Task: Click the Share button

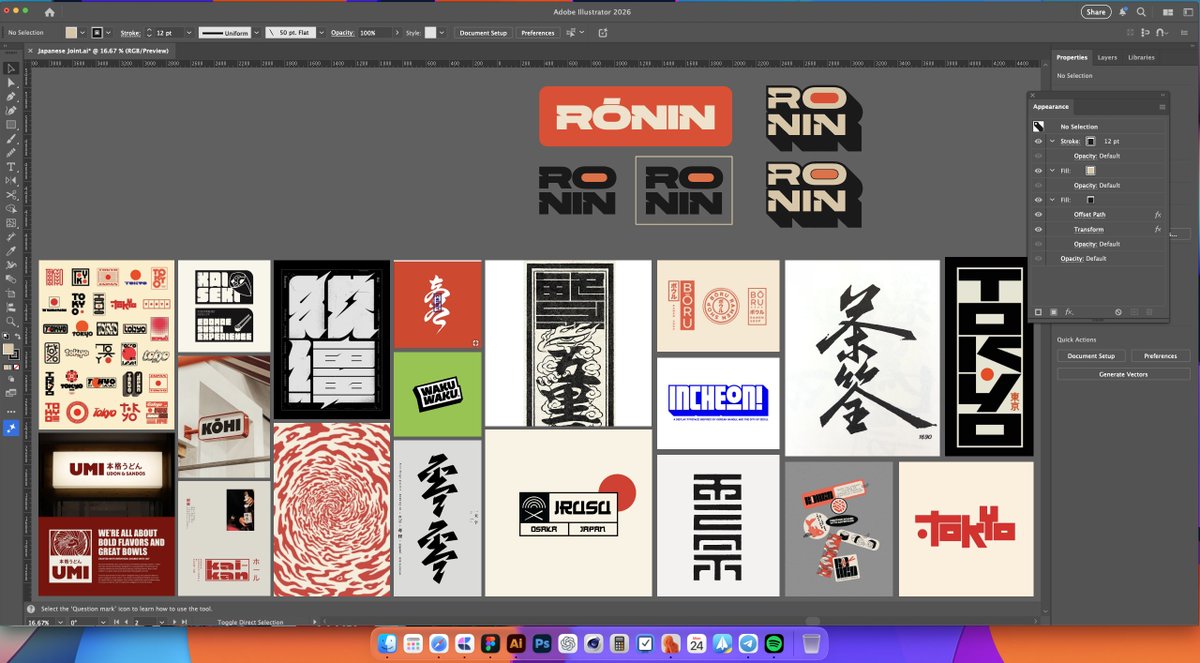Action: pos(1096,12)
